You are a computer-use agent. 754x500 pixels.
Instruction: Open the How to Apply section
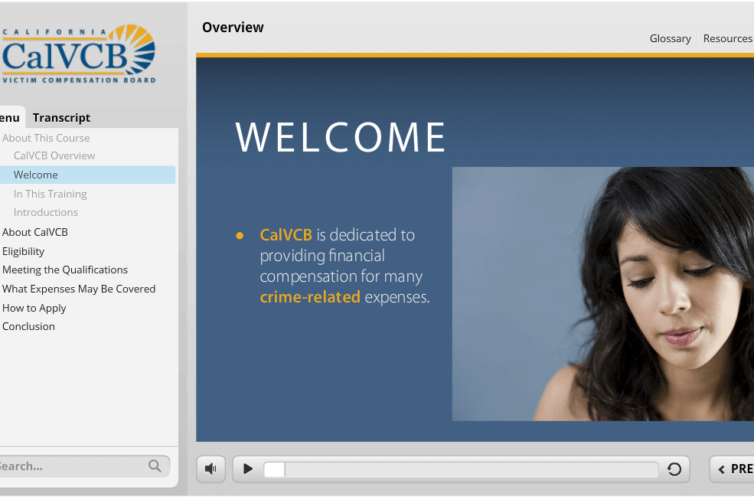click(34, 308)
